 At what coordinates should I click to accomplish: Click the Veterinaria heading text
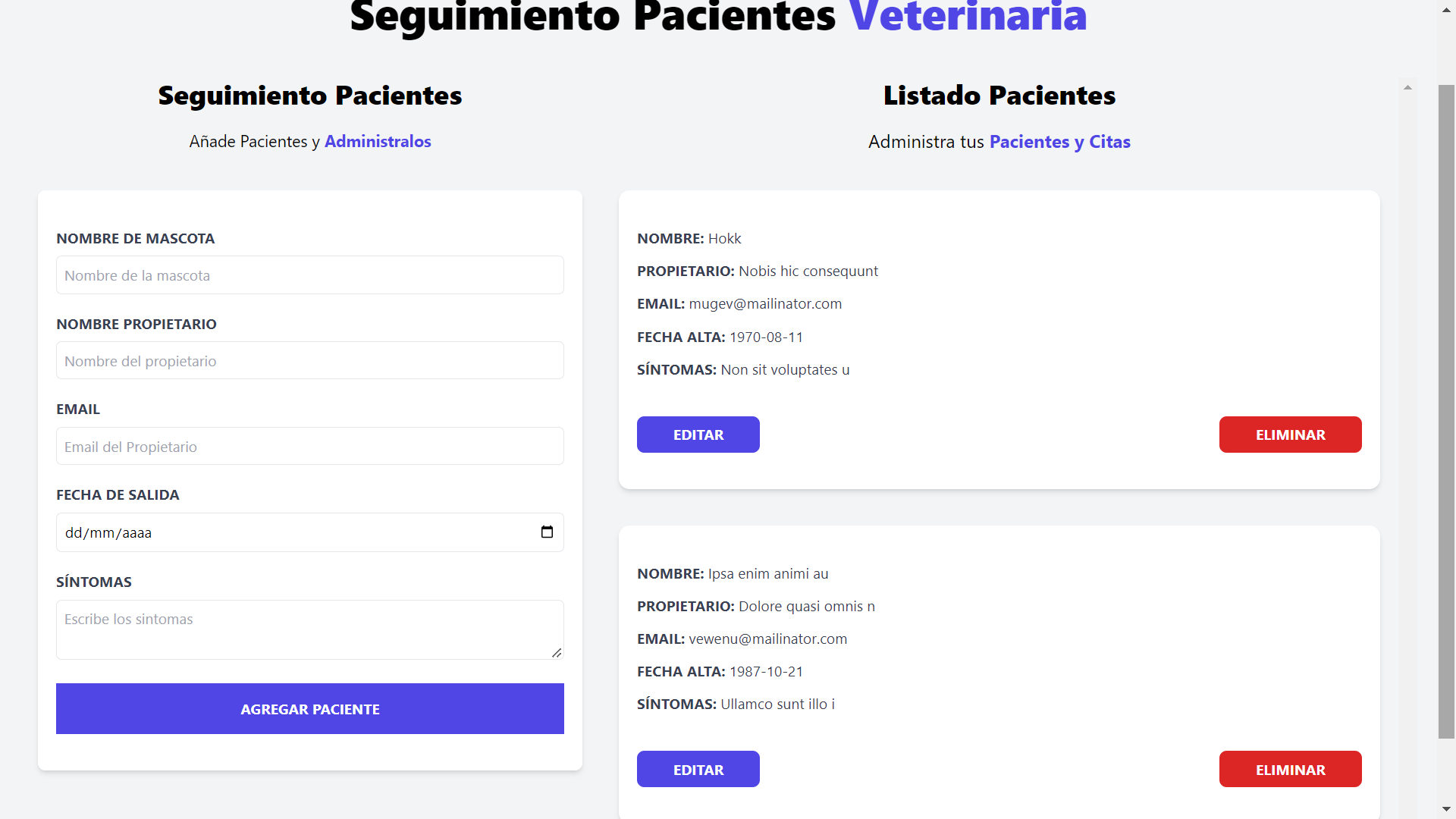click(x=968, y=17)
